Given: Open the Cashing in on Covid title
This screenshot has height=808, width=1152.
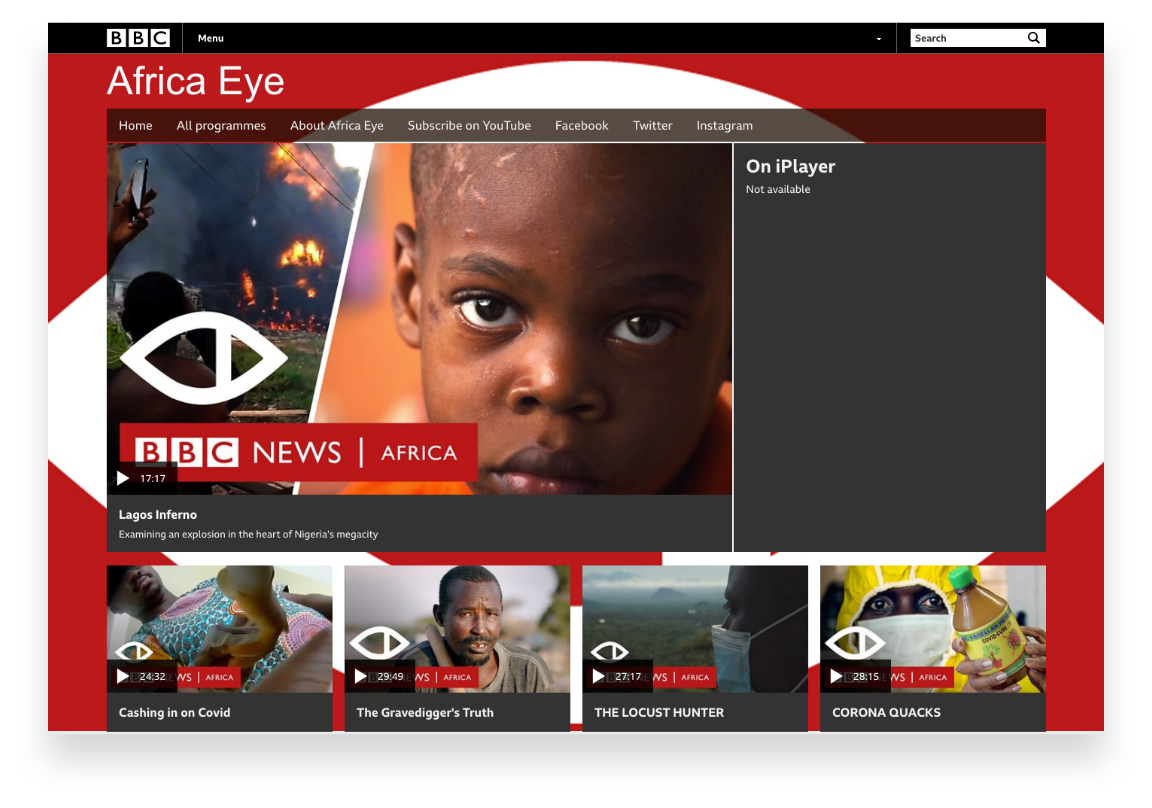Looking at the screenshot, I should (175, 713).
